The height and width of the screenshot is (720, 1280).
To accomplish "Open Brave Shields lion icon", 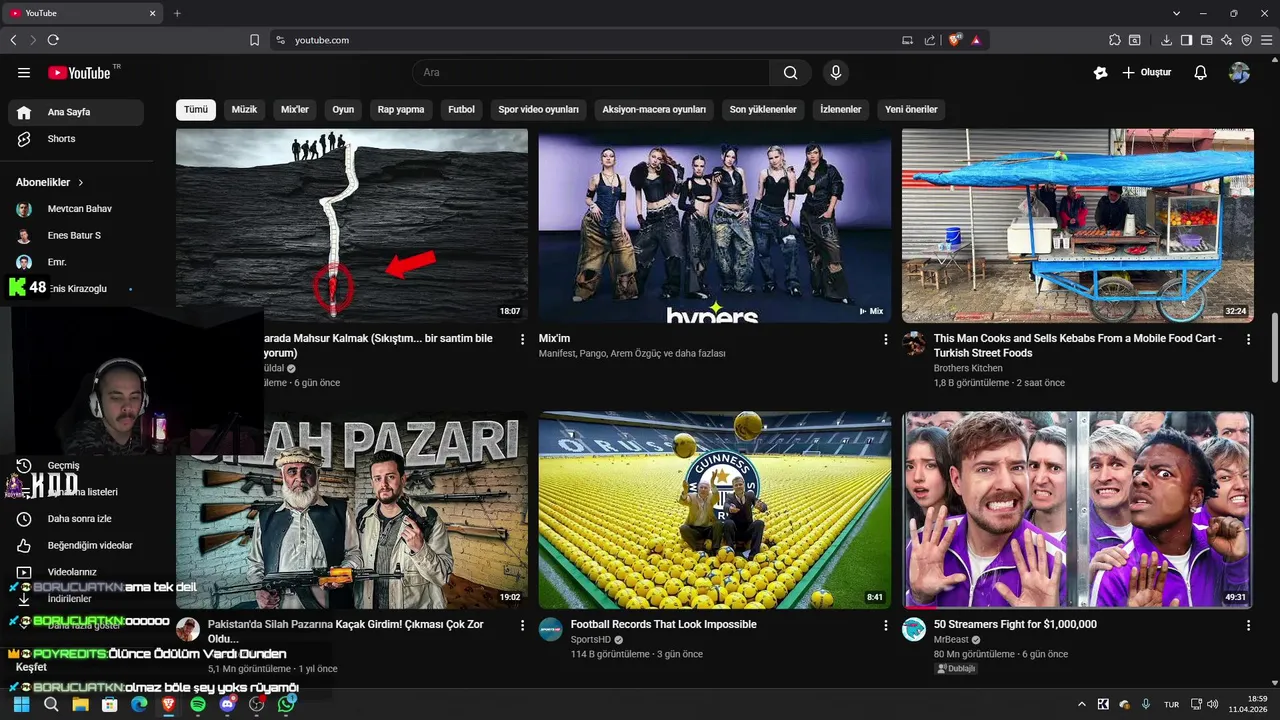I will pos(954,40).
